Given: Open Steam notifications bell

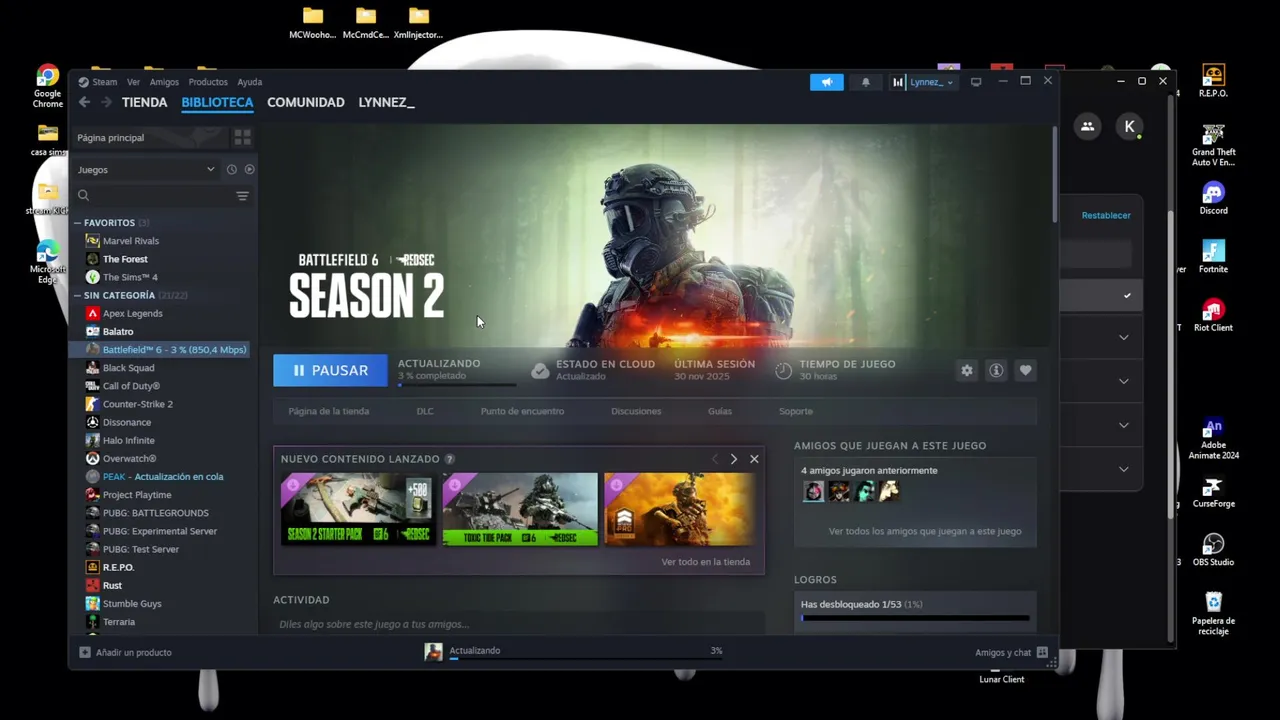Looking at the screenshot, I should pyautogui.click(x=866, y=82).
